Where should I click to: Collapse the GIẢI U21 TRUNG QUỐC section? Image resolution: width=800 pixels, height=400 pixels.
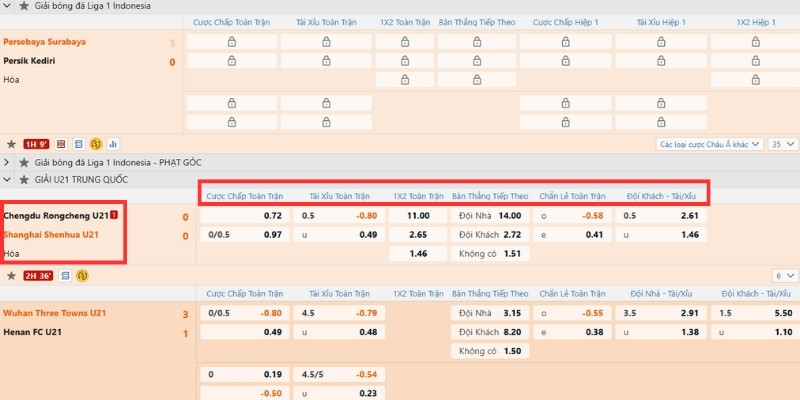click(x=7, y=180)
